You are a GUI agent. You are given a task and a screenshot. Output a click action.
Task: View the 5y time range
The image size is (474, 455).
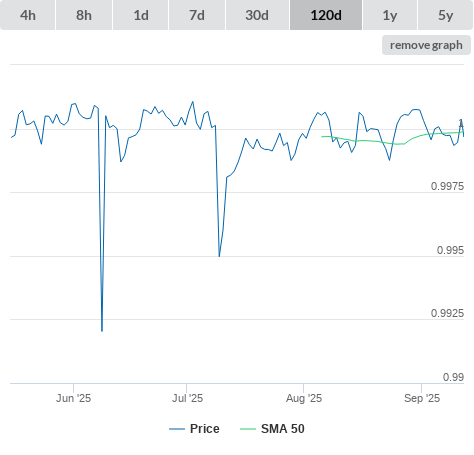tap(445, 15)
